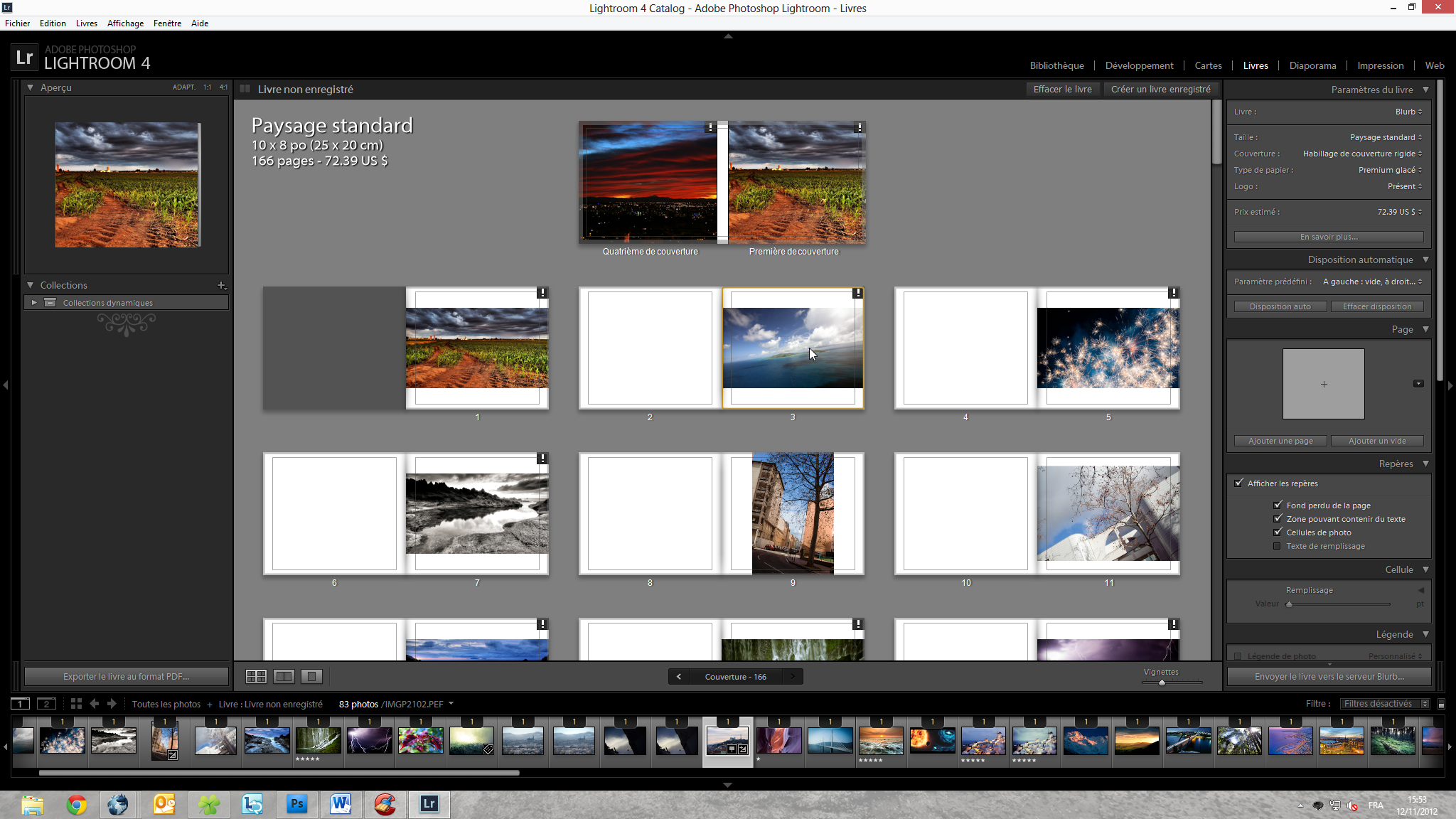Select multi-page view icon
The image size is (1456, 819).
[256, 677]
